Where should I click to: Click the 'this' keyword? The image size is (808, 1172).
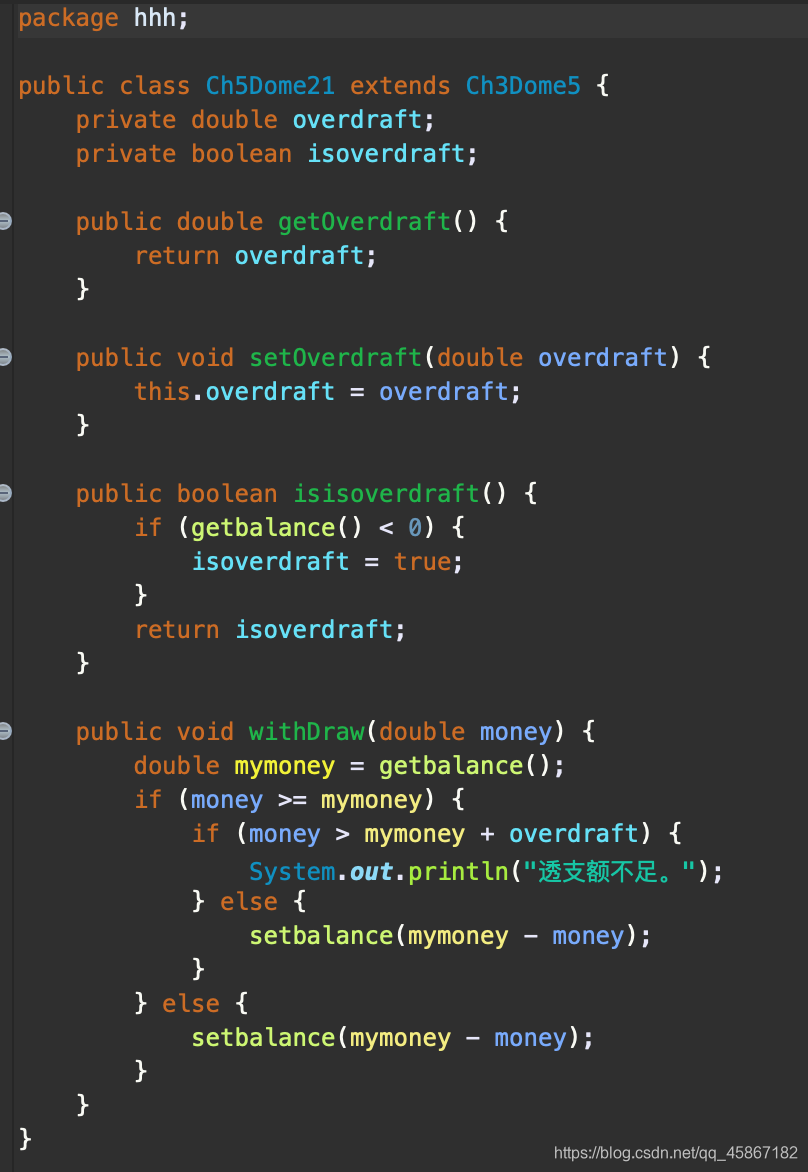click(162, 391)
